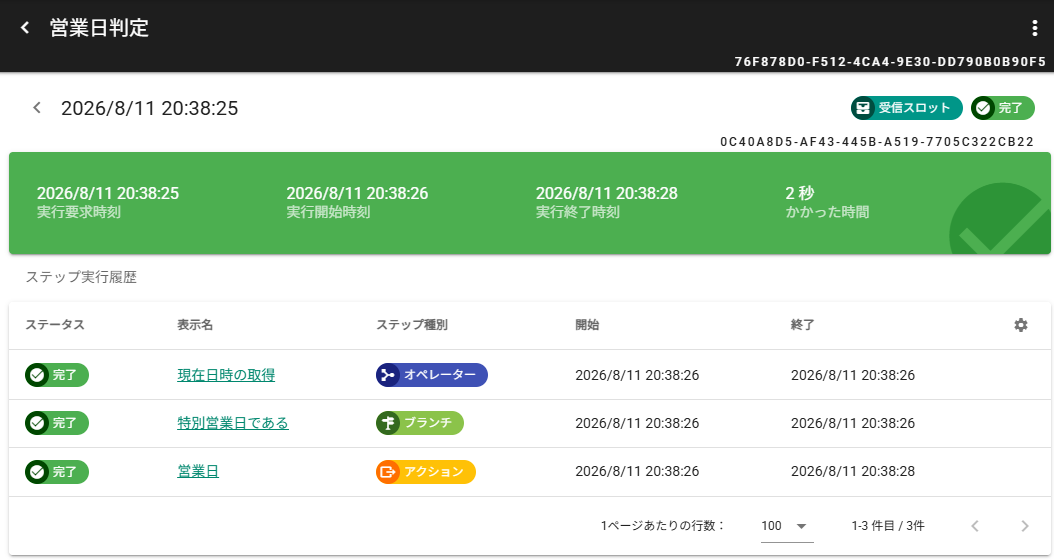
Task: Click the green 完了 status badge at top
Action: (x=1002, y=108)
